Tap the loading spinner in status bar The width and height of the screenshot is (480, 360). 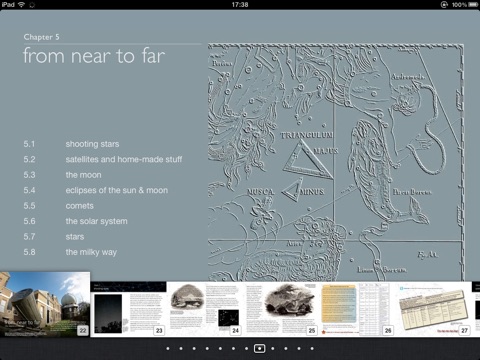point(32,5)
